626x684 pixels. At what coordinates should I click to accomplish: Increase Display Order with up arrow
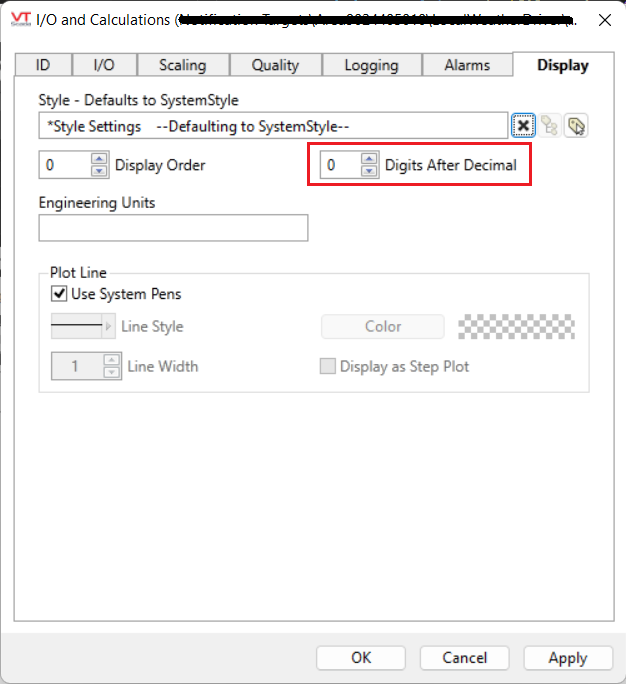click(x=98, y=159)
